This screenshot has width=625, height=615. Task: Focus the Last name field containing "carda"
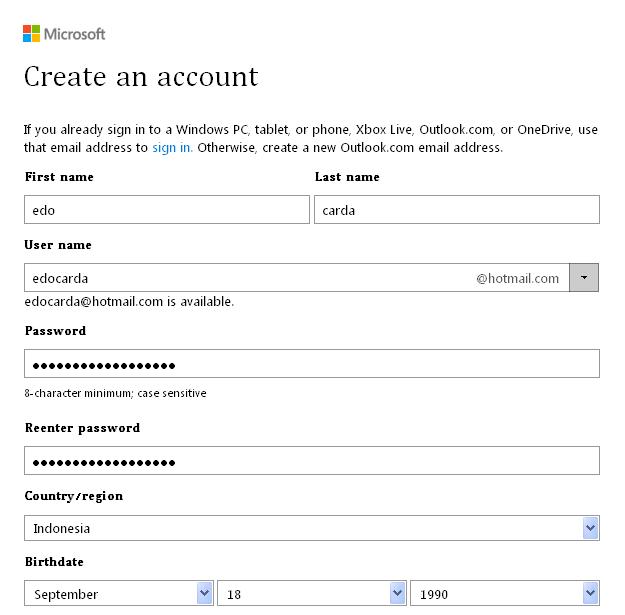coord(456,210)
